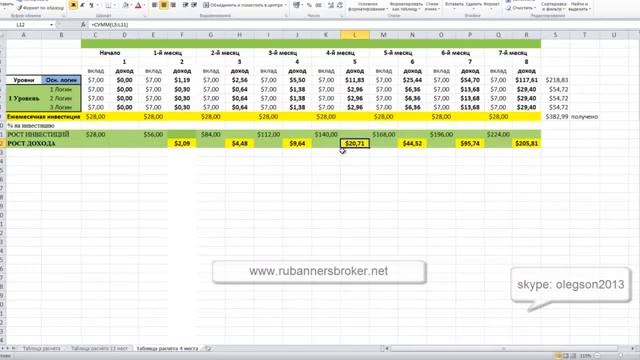Screen dimensions: 640x360
Task: Apply comma style number format
Action: [318, 5]
